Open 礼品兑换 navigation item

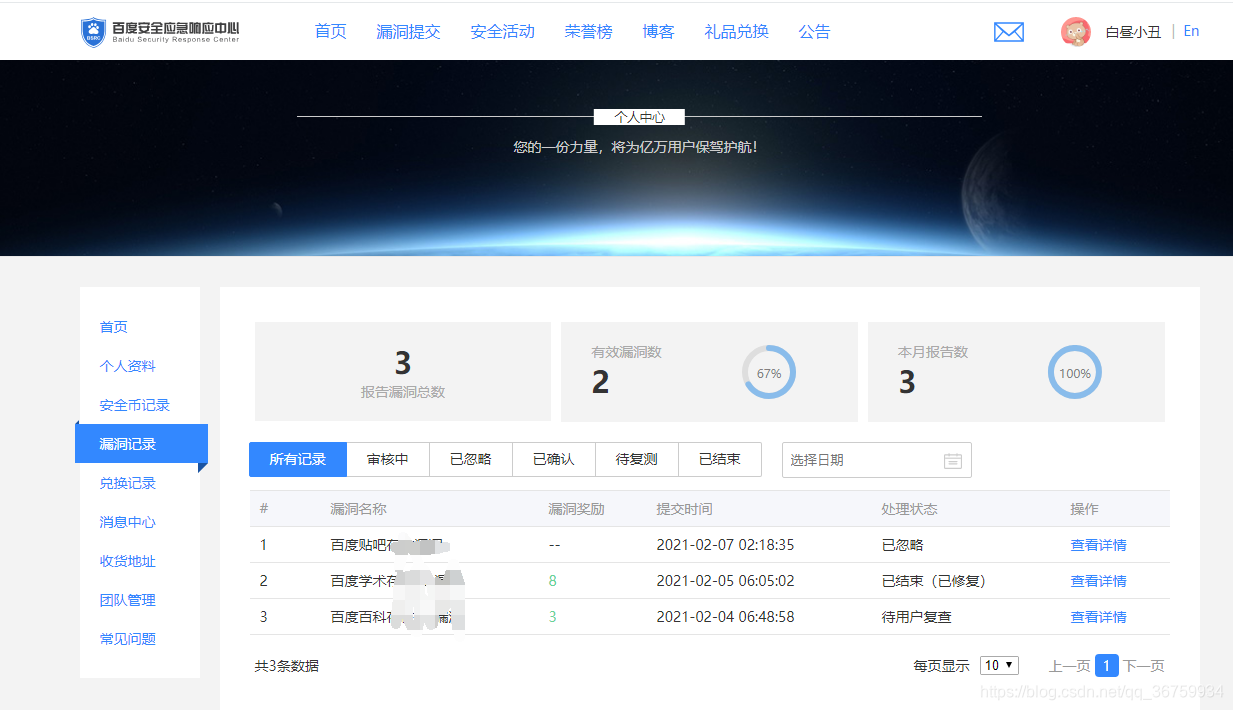737,32
